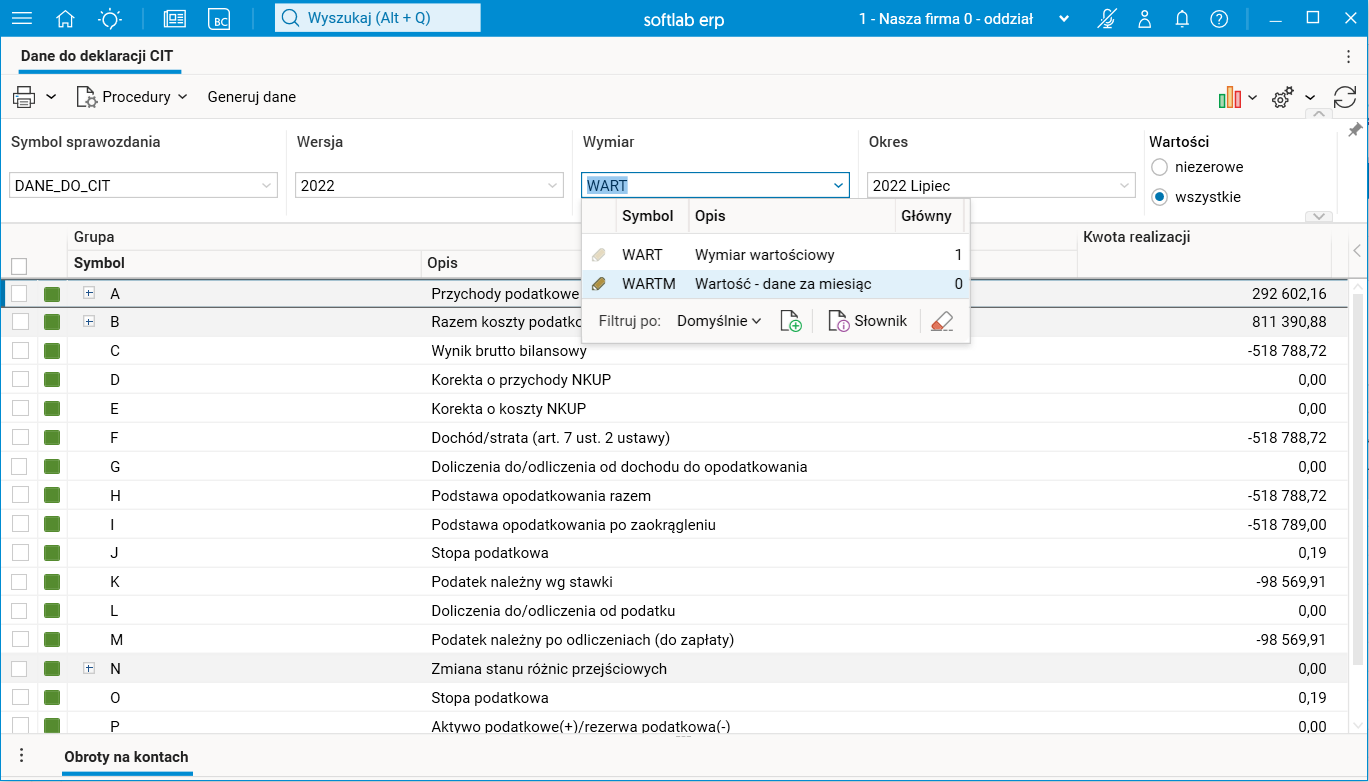This screenshot has height=782, width=1369.
Task: Open the Procedury menu
Action: 131,97
